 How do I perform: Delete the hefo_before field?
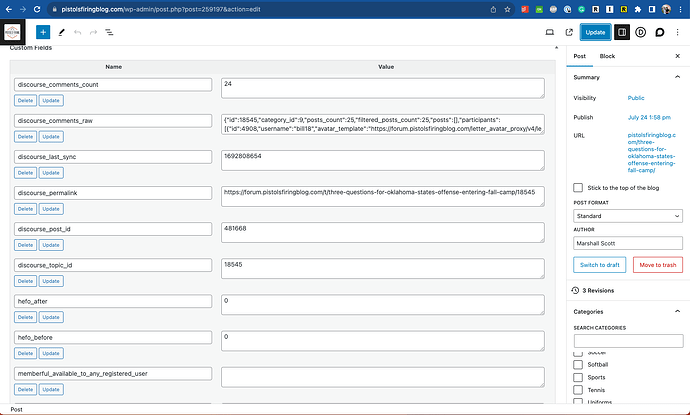tap(26, 353)
